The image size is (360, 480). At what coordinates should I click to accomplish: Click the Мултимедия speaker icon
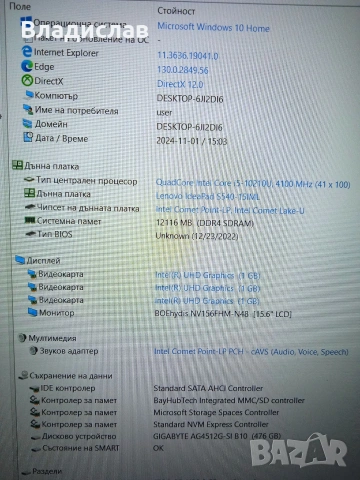(x=22, y=338)
